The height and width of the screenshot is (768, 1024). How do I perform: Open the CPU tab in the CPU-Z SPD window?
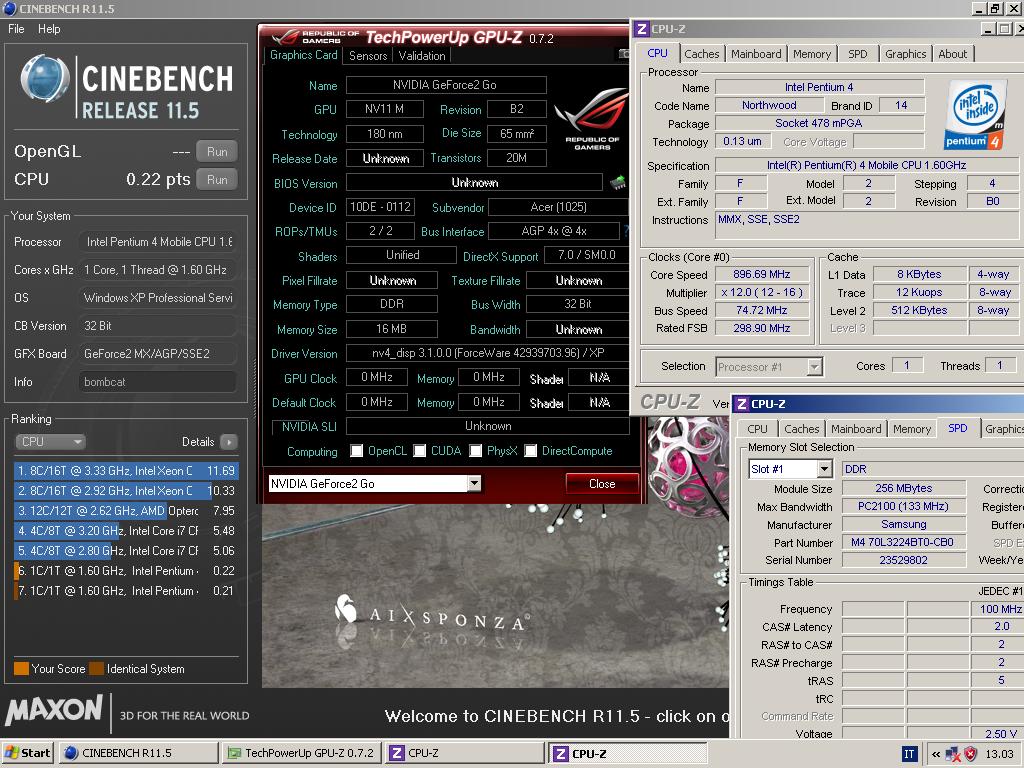758,429
